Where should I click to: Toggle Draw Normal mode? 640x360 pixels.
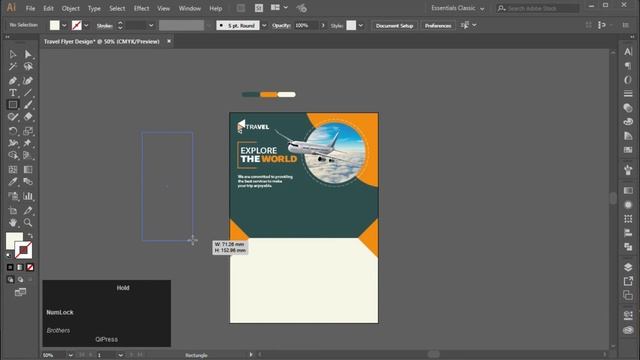coord(10,280)
